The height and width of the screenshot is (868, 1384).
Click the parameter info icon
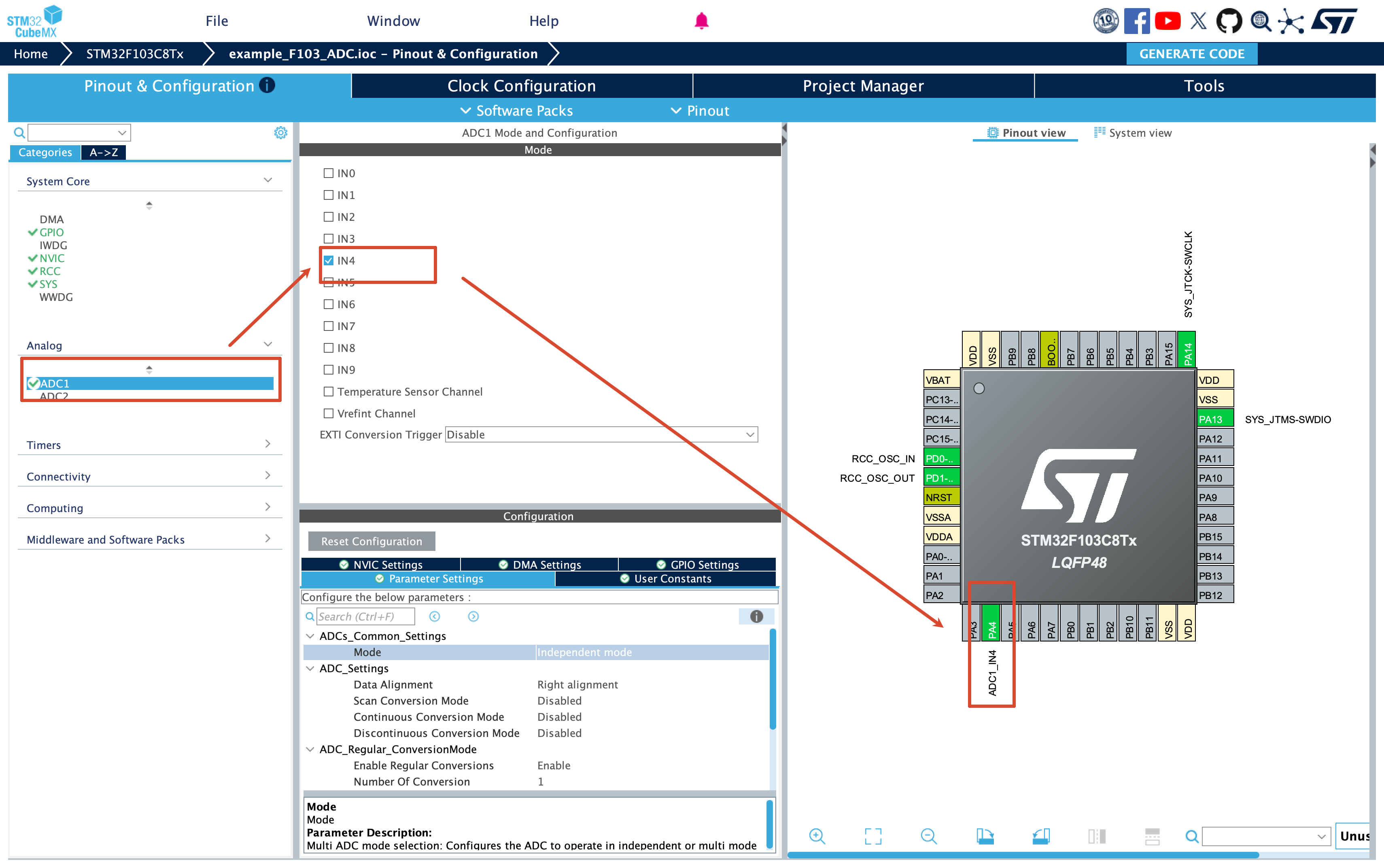point(756,616)
